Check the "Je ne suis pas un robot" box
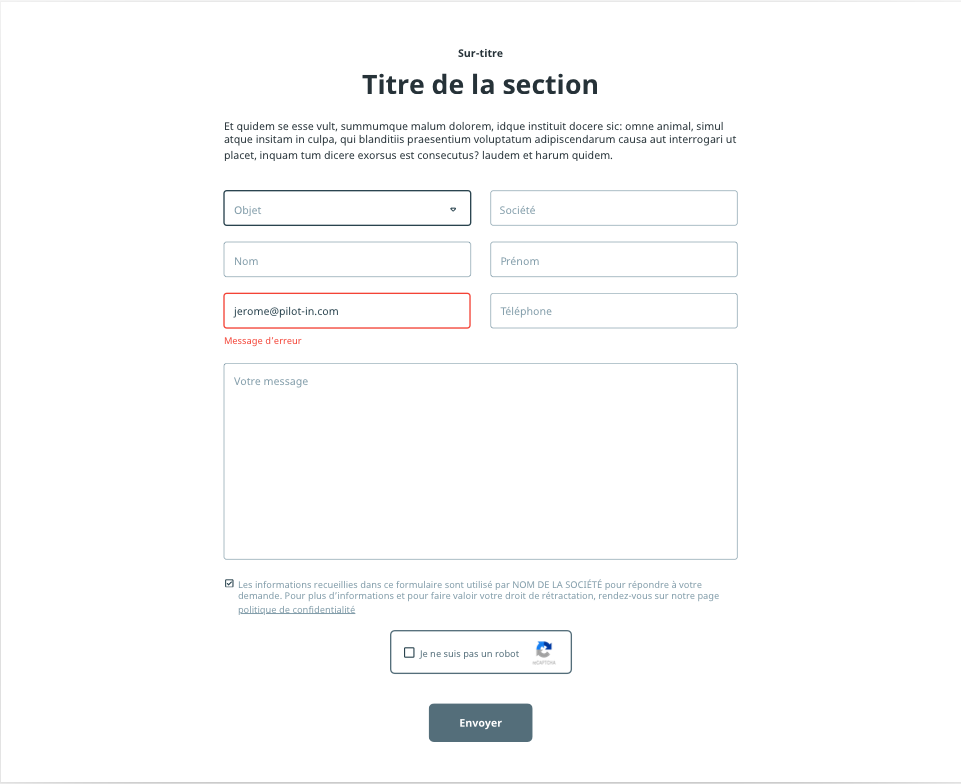This screenshot has height=784, width=961. pyautogui.click(x=409, y=653)
